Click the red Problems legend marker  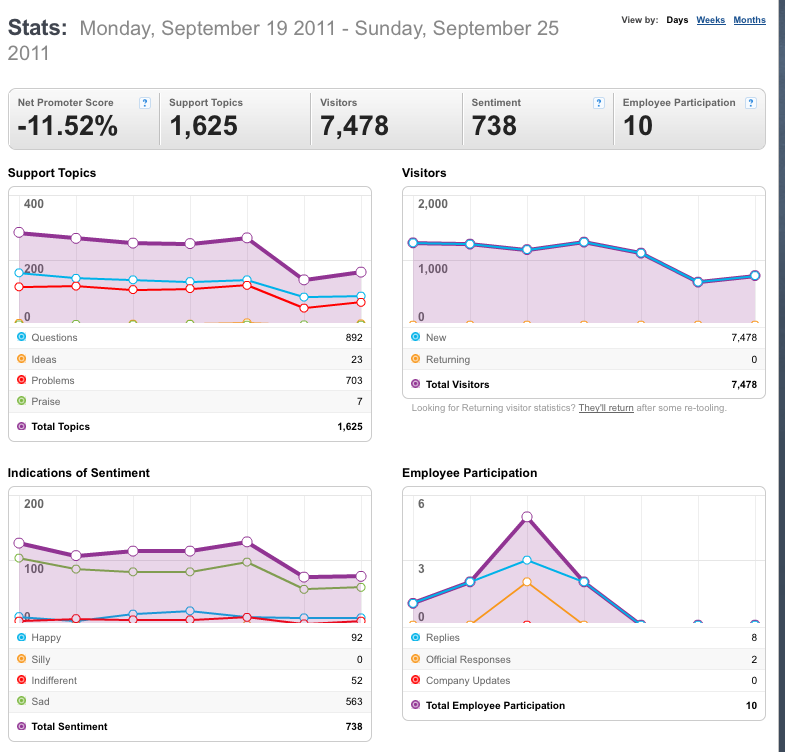[22, 380]
